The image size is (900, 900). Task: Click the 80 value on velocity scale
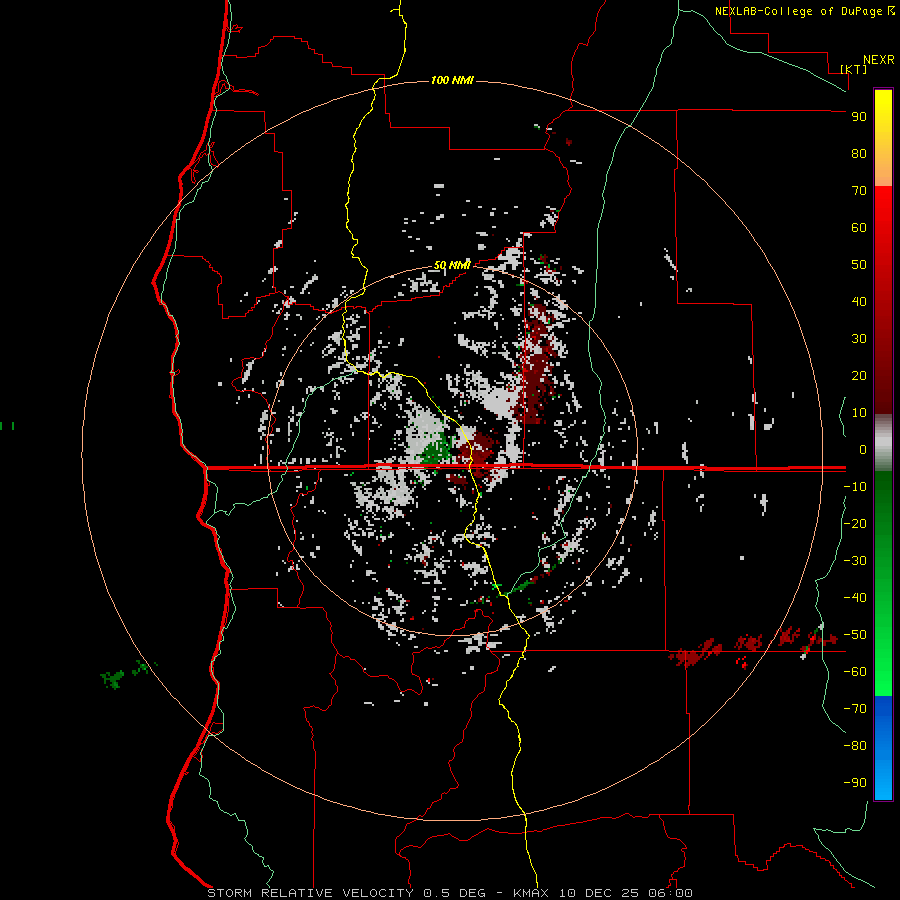[x=859, y=153]
